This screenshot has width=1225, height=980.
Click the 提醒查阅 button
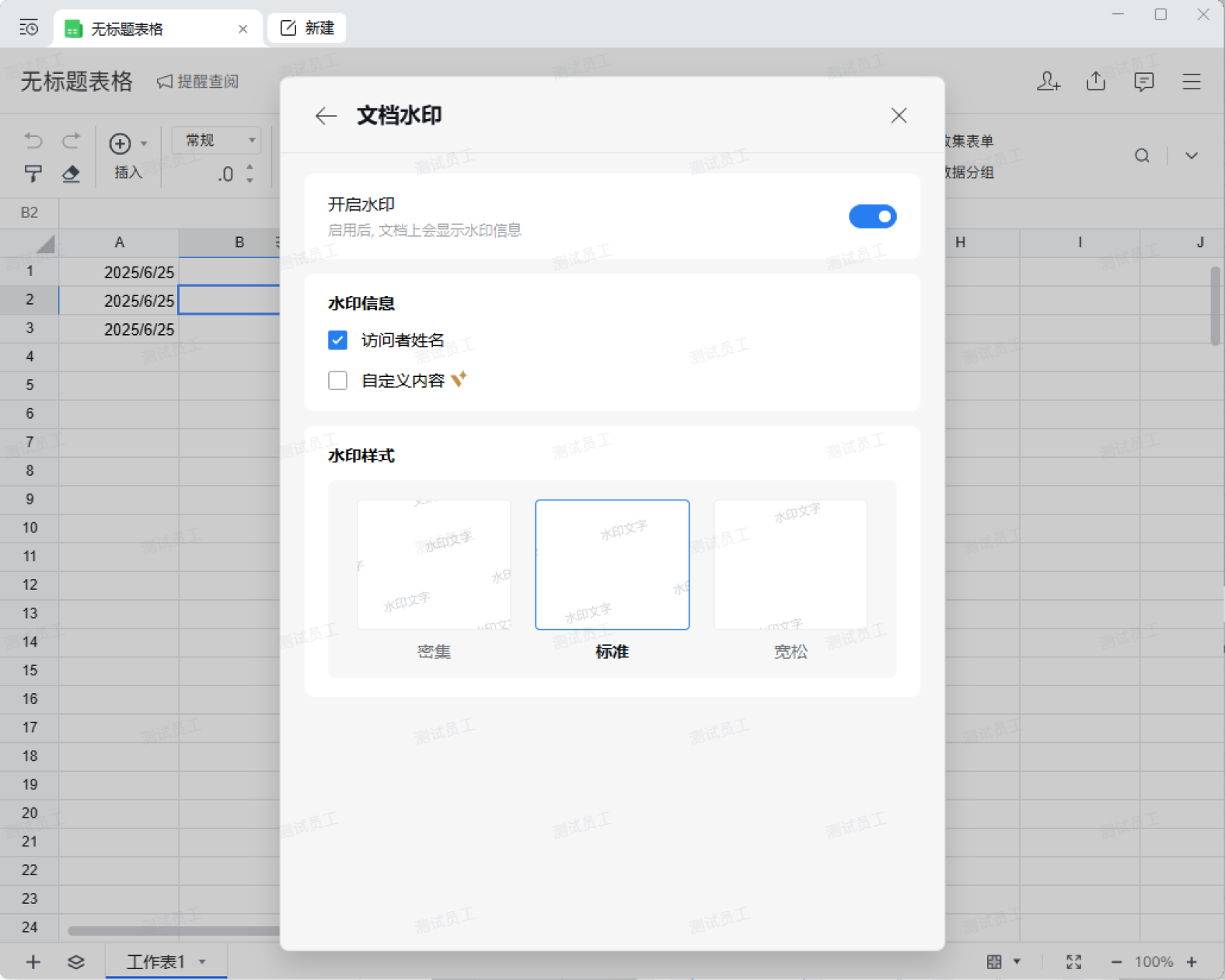(x=197, y=82)
